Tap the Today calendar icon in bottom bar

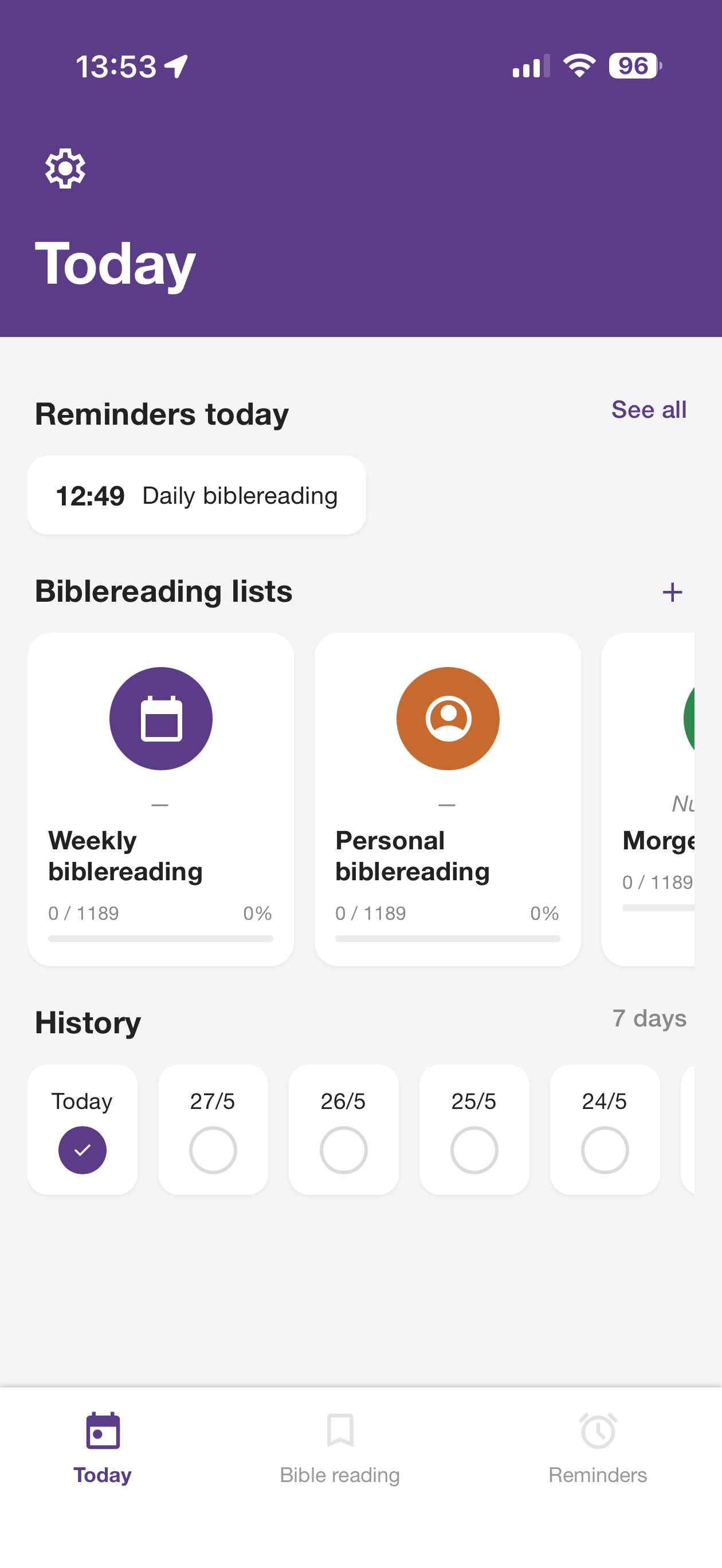[103, 1430]
